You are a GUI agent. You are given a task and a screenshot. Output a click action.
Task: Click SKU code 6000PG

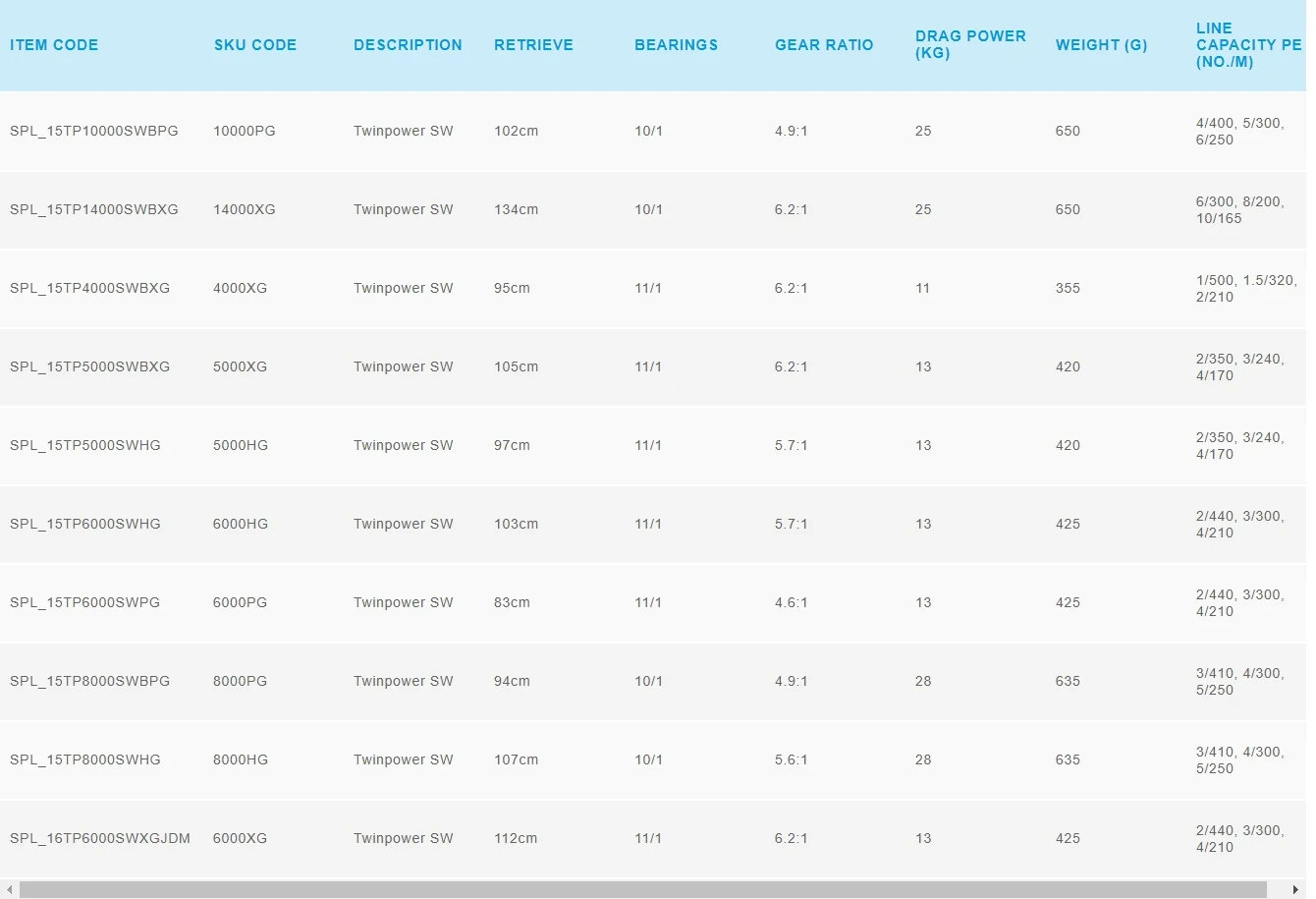[240, 602]
